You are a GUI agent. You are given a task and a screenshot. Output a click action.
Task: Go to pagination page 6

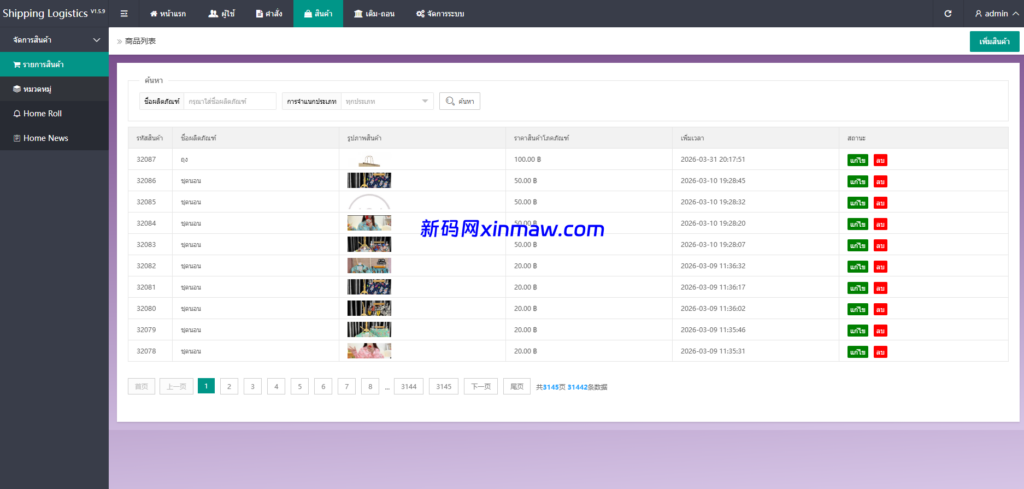[x=323, y=386]
